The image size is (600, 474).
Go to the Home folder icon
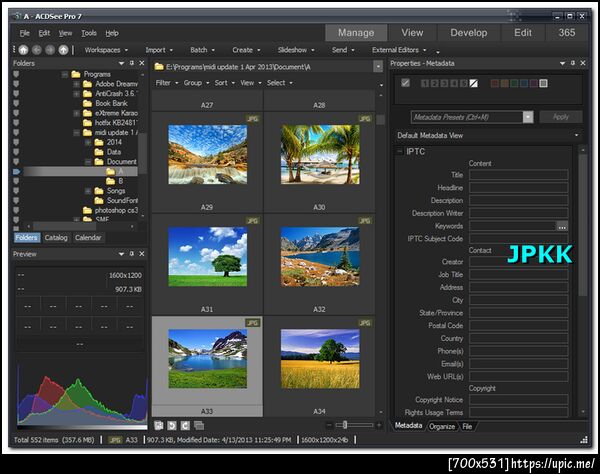pos(23,50)
